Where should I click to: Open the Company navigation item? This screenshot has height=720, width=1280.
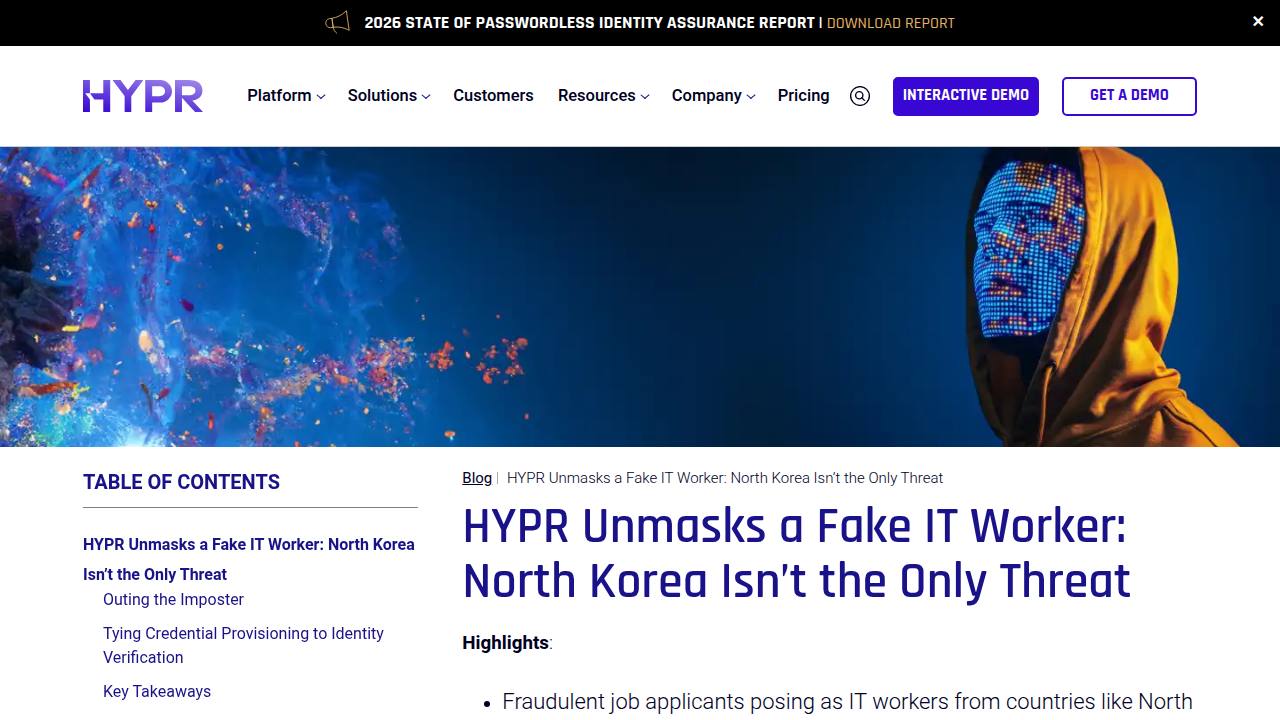pyautogui.click(x=707, y=96)
